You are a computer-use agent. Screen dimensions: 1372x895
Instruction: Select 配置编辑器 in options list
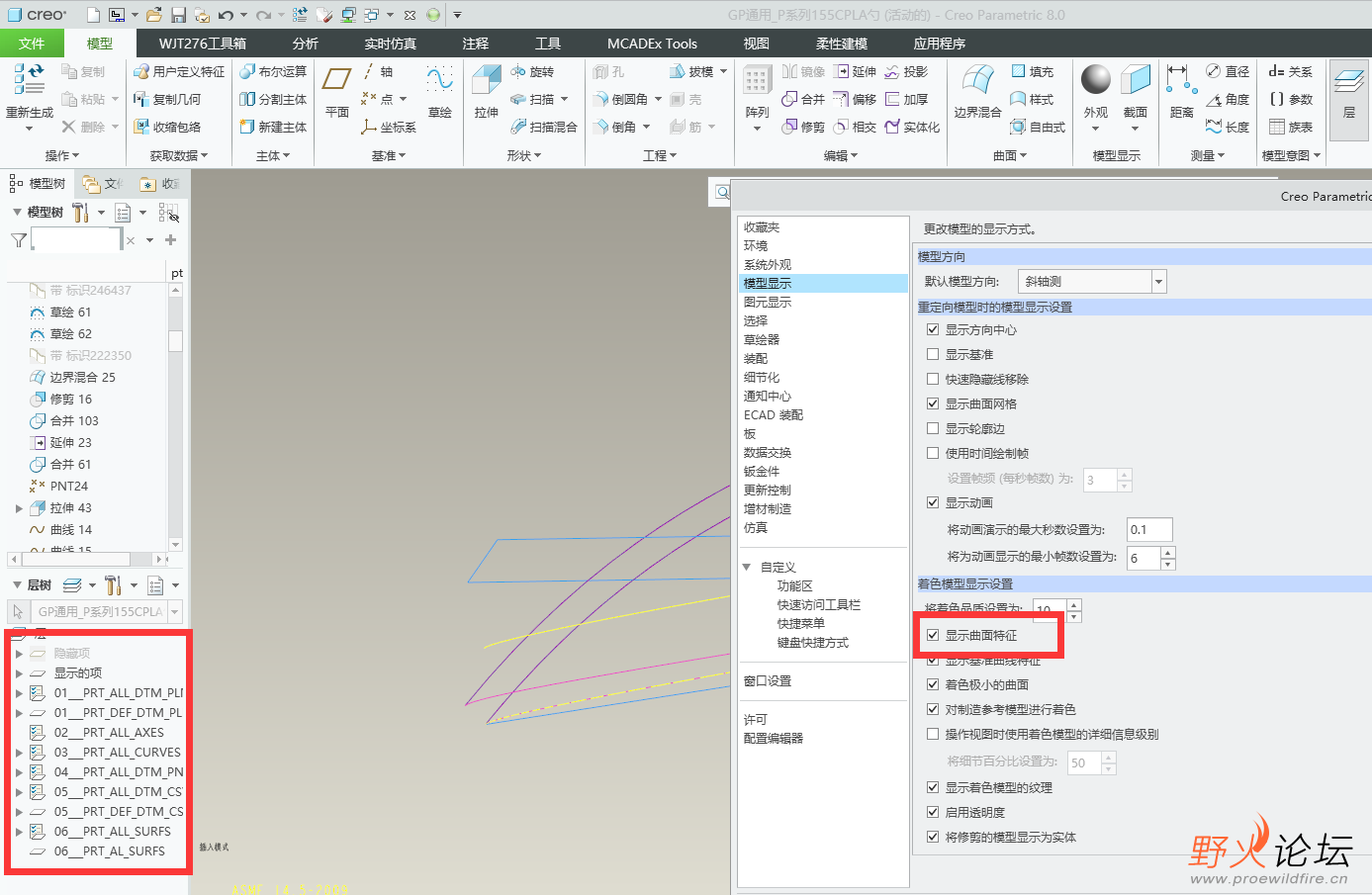(774, 739)
